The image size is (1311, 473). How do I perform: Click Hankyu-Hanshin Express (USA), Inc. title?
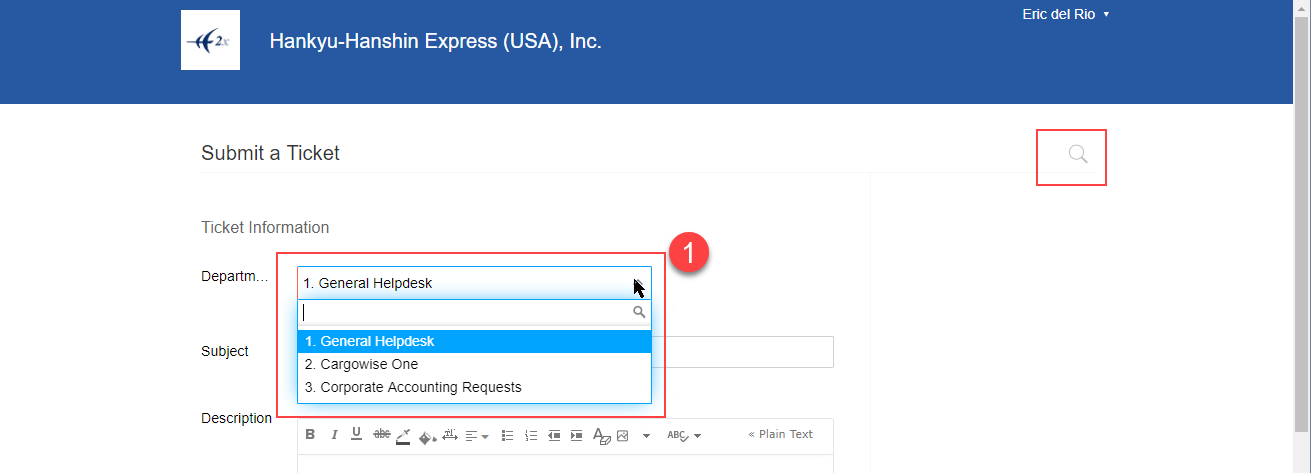point(435,42)
